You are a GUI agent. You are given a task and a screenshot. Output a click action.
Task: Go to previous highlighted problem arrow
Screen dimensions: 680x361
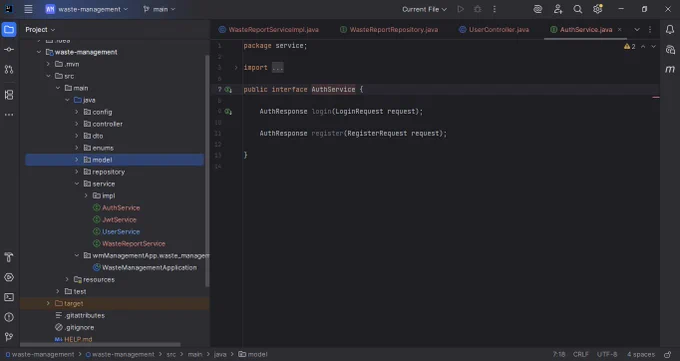(x=643, y=46)
